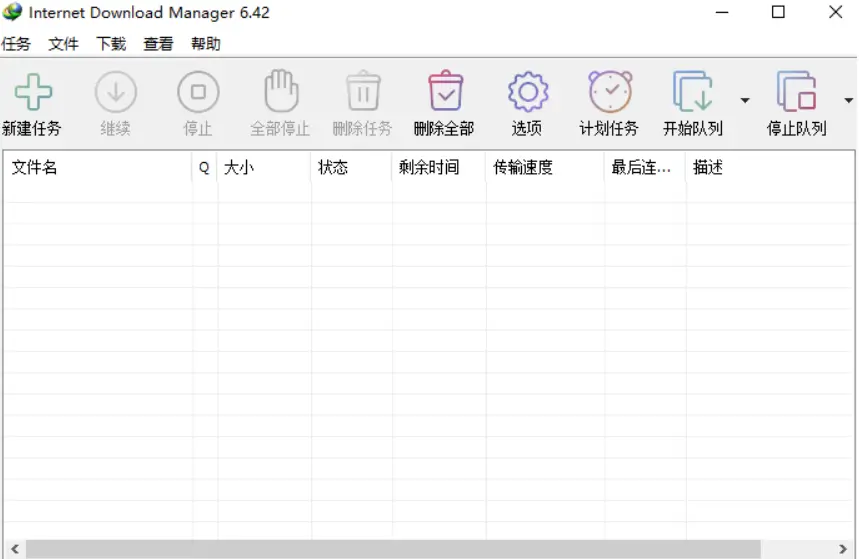Screen dimensions: 859x559
Task: Sort by 剩余时间 column header
Action: point(439,167)
